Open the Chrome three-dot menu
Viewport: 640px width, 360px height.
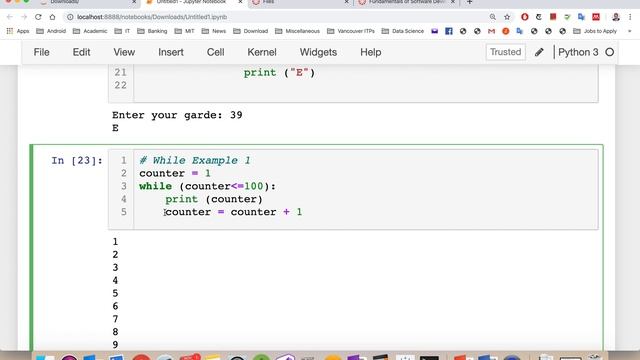(630, 17)
